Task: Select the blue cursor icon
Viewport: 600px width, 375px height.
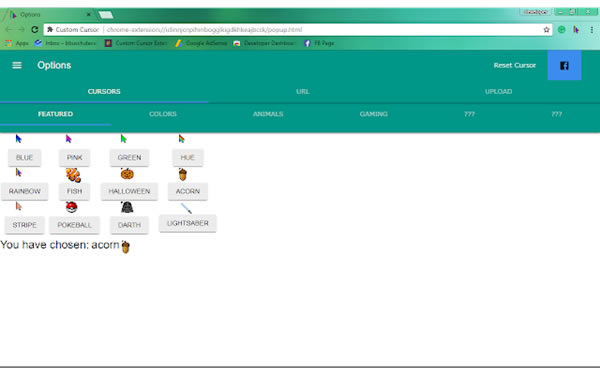Action: 19,139
